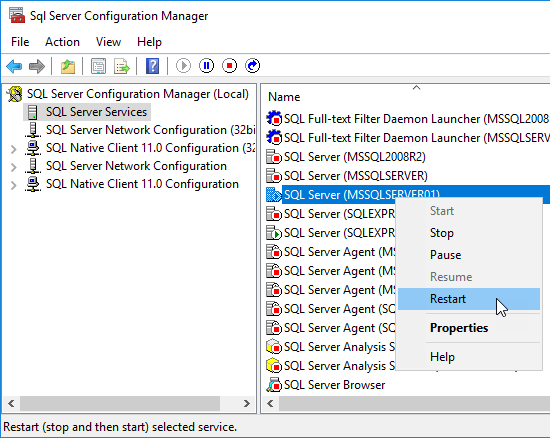
Task: Click the SQL Server Network Configuration (32bit) icon
Action: [33, 130]
